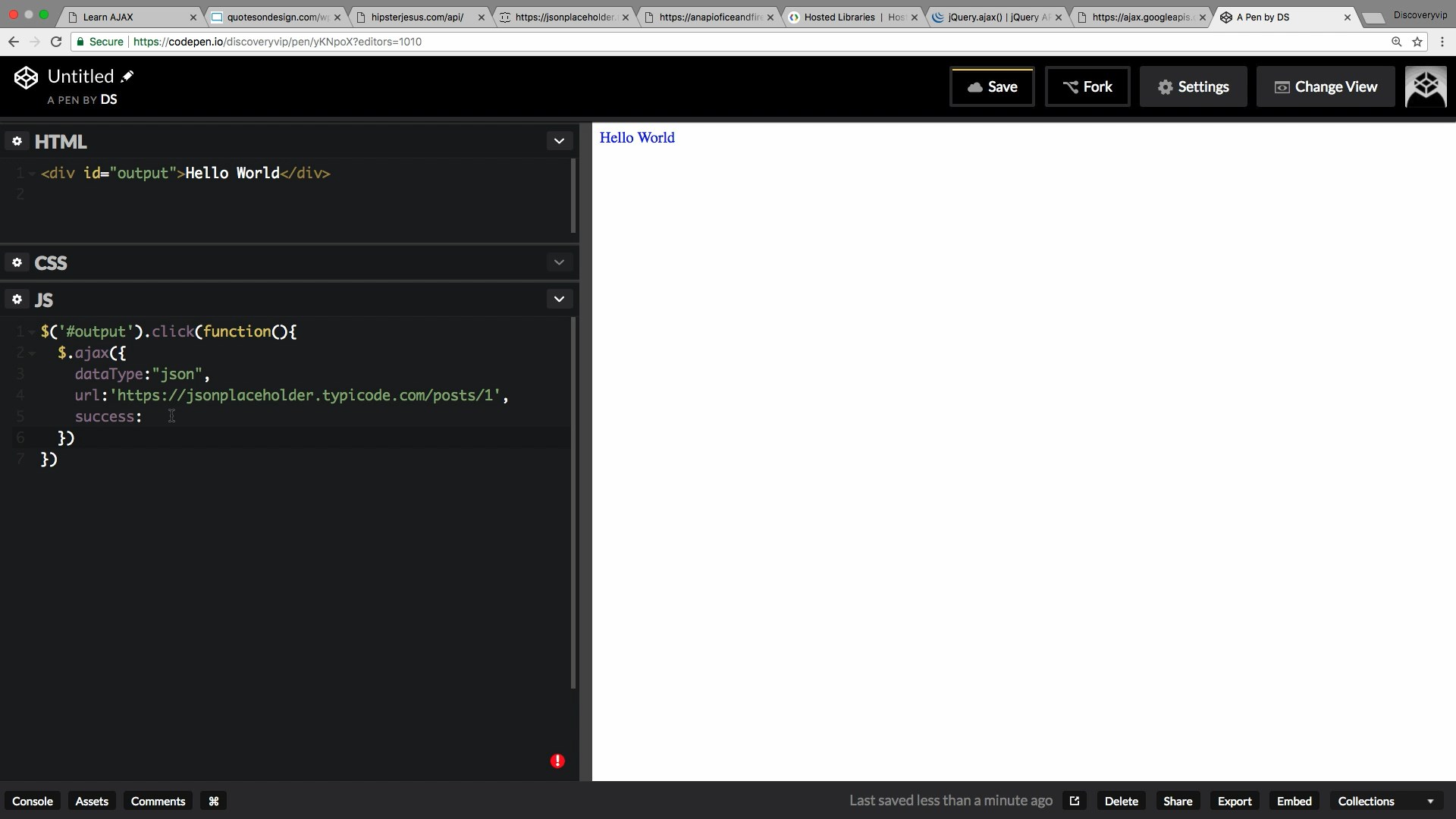Open Embed options
The height and width of the screenshot is (819, 1456).
[x=1294, y=801]
